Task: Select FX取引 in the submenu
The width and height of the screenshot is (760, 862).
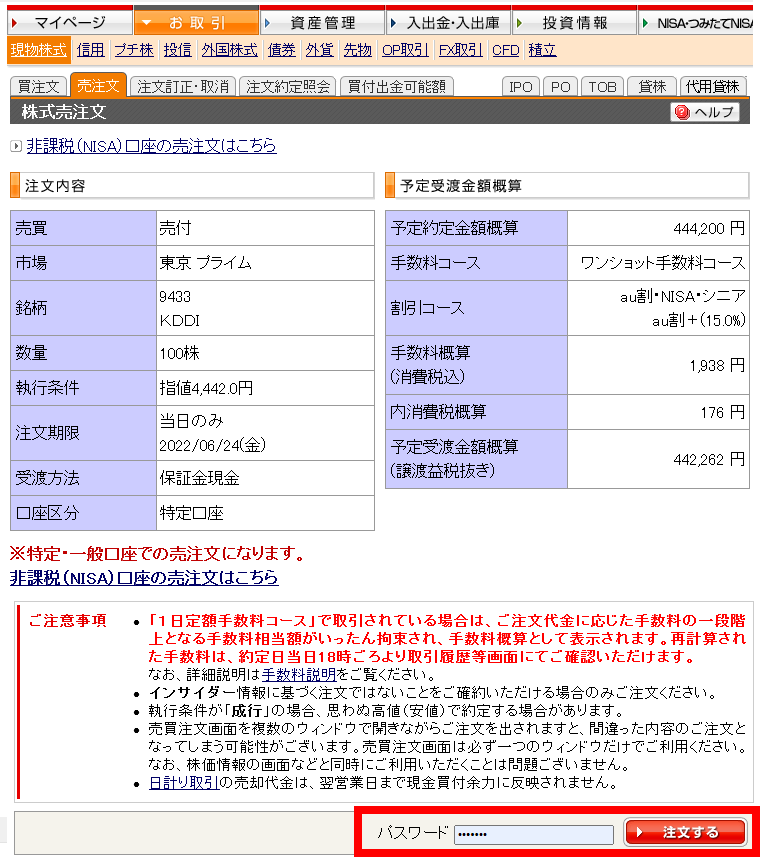Action: (x=460, y=50)
